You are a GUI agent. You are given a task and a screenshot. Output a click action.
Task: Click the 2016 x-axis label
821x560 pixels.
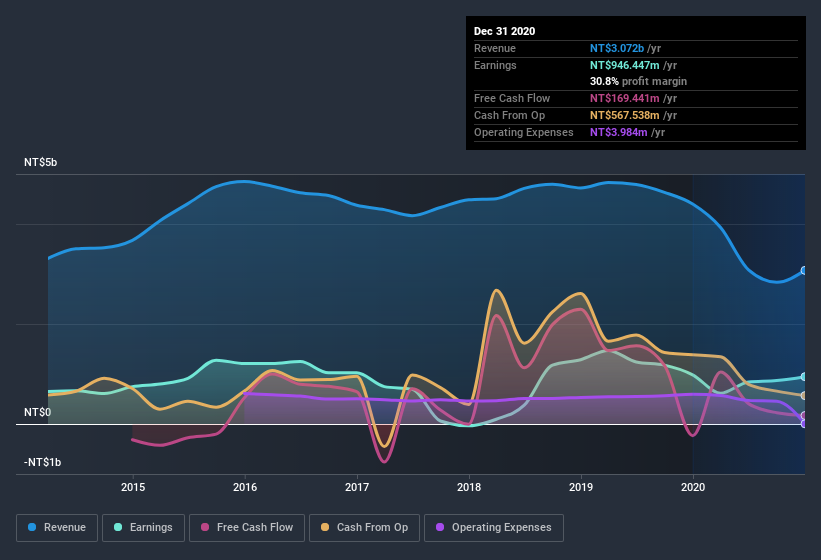[x=245, y=487]
